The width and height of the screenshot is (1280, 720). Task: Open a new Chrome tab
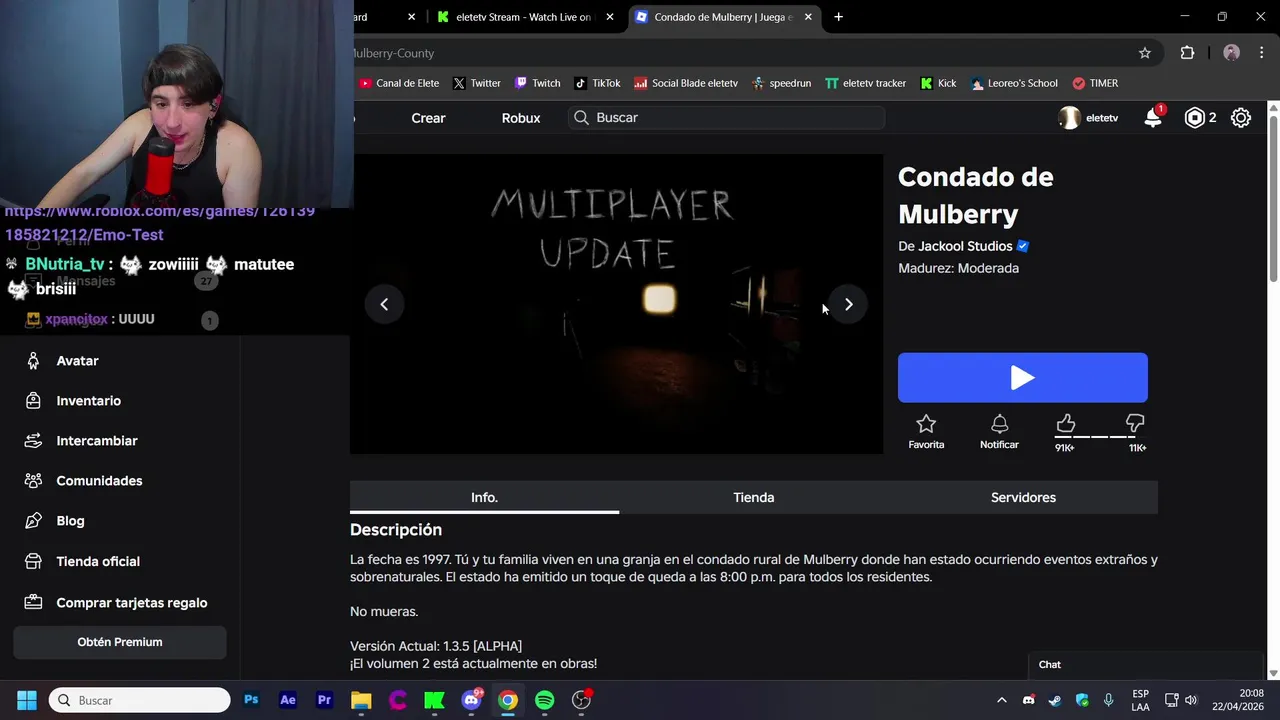(x=838, y=17)
